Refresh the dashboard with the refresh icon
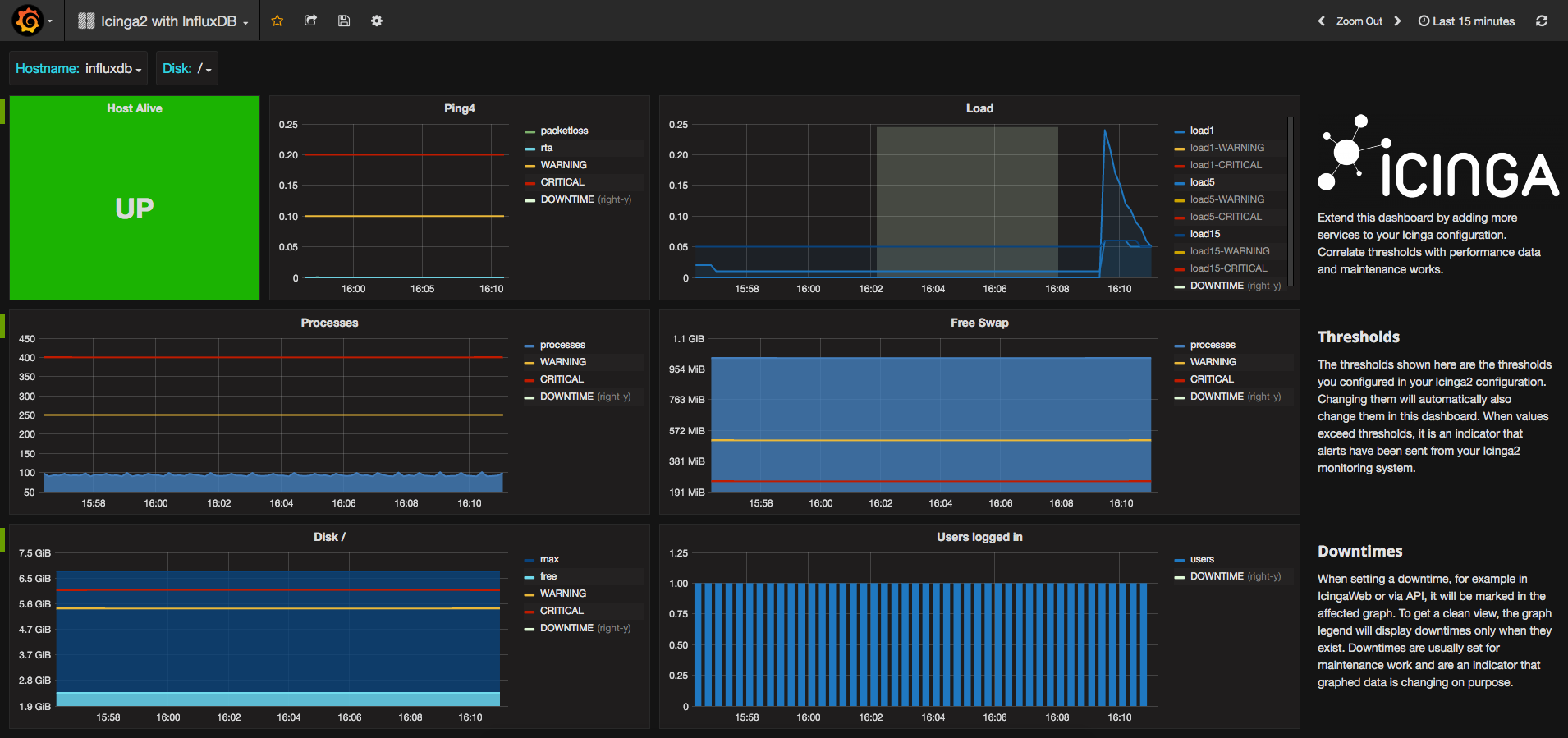This screenshot has height=738, width=1568. point(1542,21)
